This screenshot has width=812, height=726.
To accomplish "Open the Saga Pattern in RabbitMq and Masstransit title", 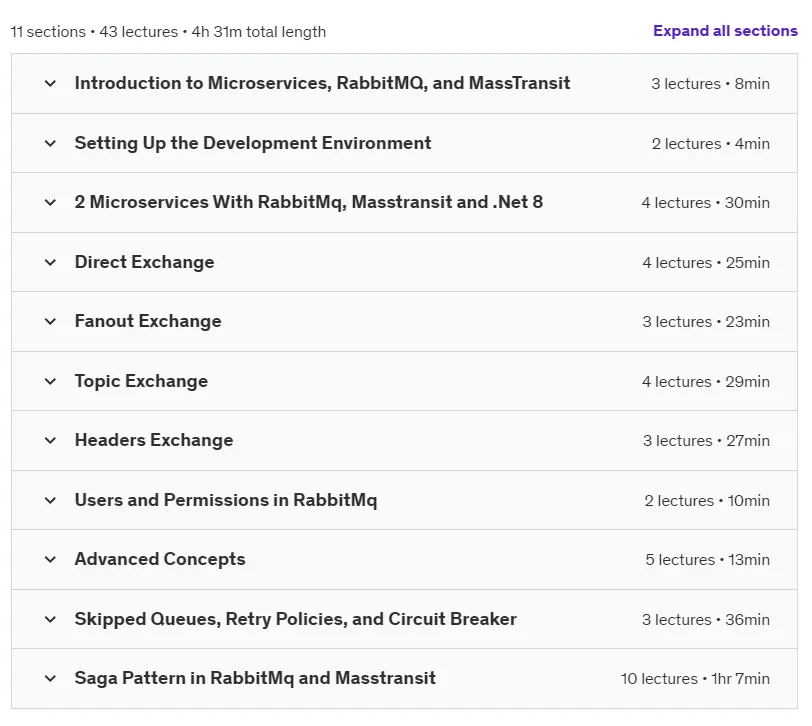I will [x=255, y=678].
